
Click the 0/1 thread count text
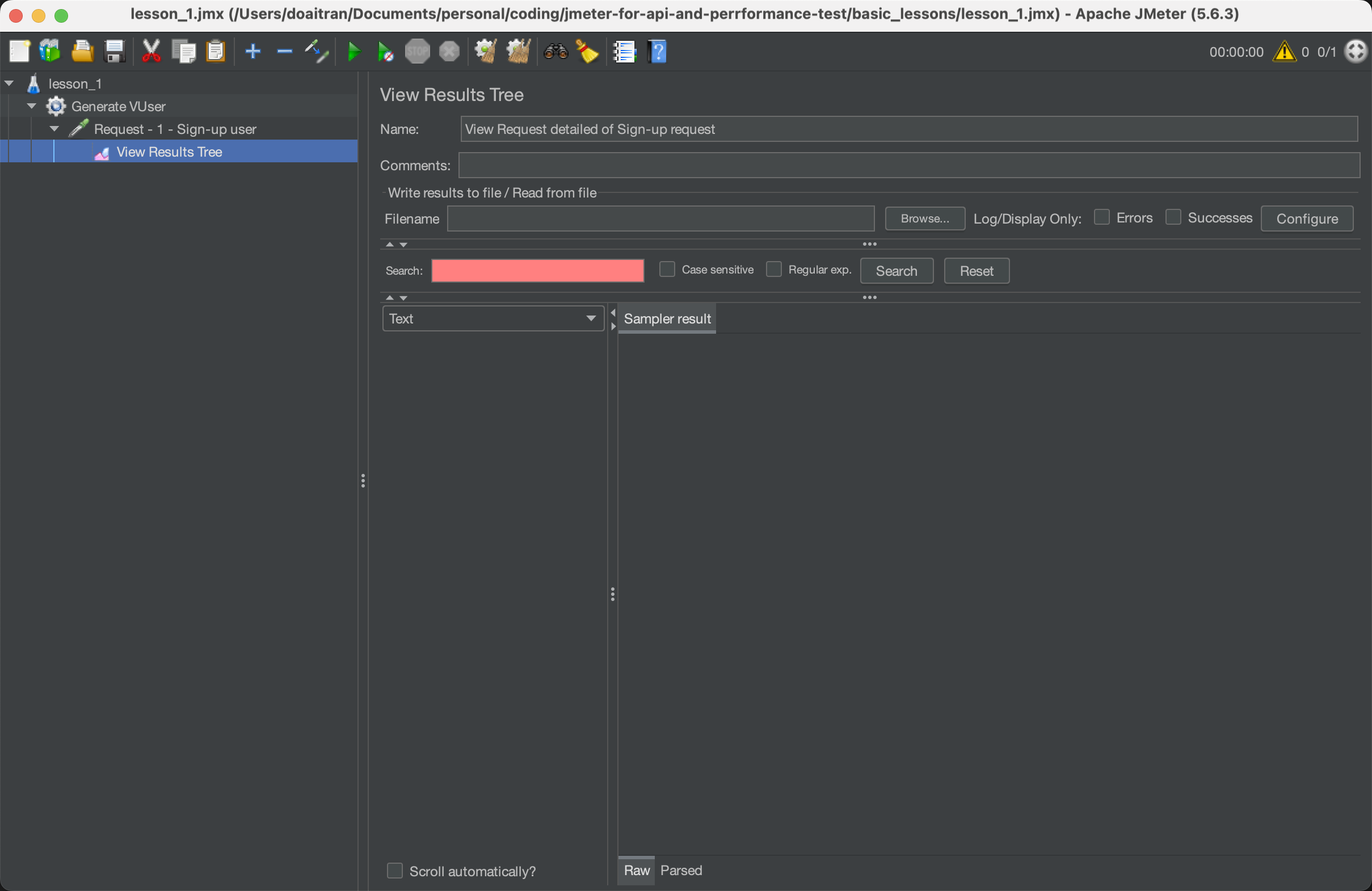click(1326, 52)
